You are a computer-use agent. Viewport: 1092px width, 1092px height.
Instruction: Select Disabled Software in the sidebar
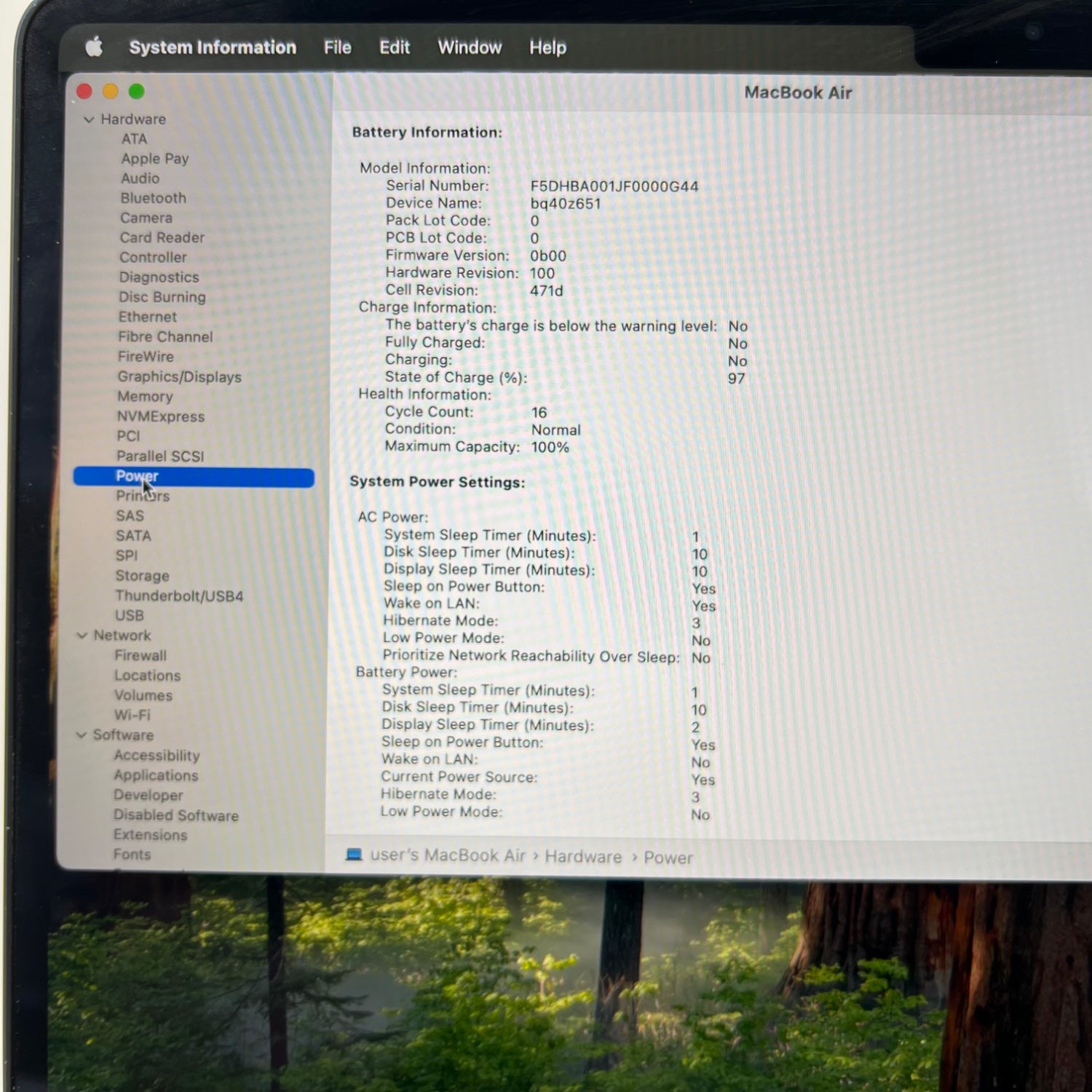coord(176,815)
